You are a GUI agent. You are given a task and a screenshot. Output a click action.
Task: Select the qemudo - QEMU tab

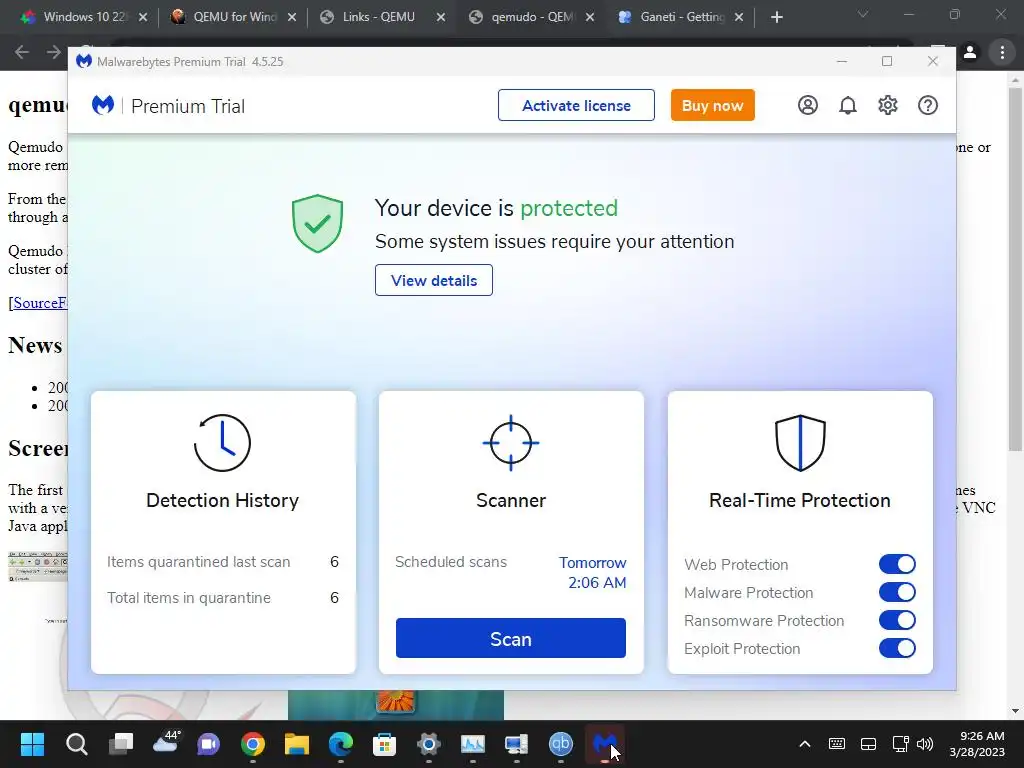[x=532, y=17]
